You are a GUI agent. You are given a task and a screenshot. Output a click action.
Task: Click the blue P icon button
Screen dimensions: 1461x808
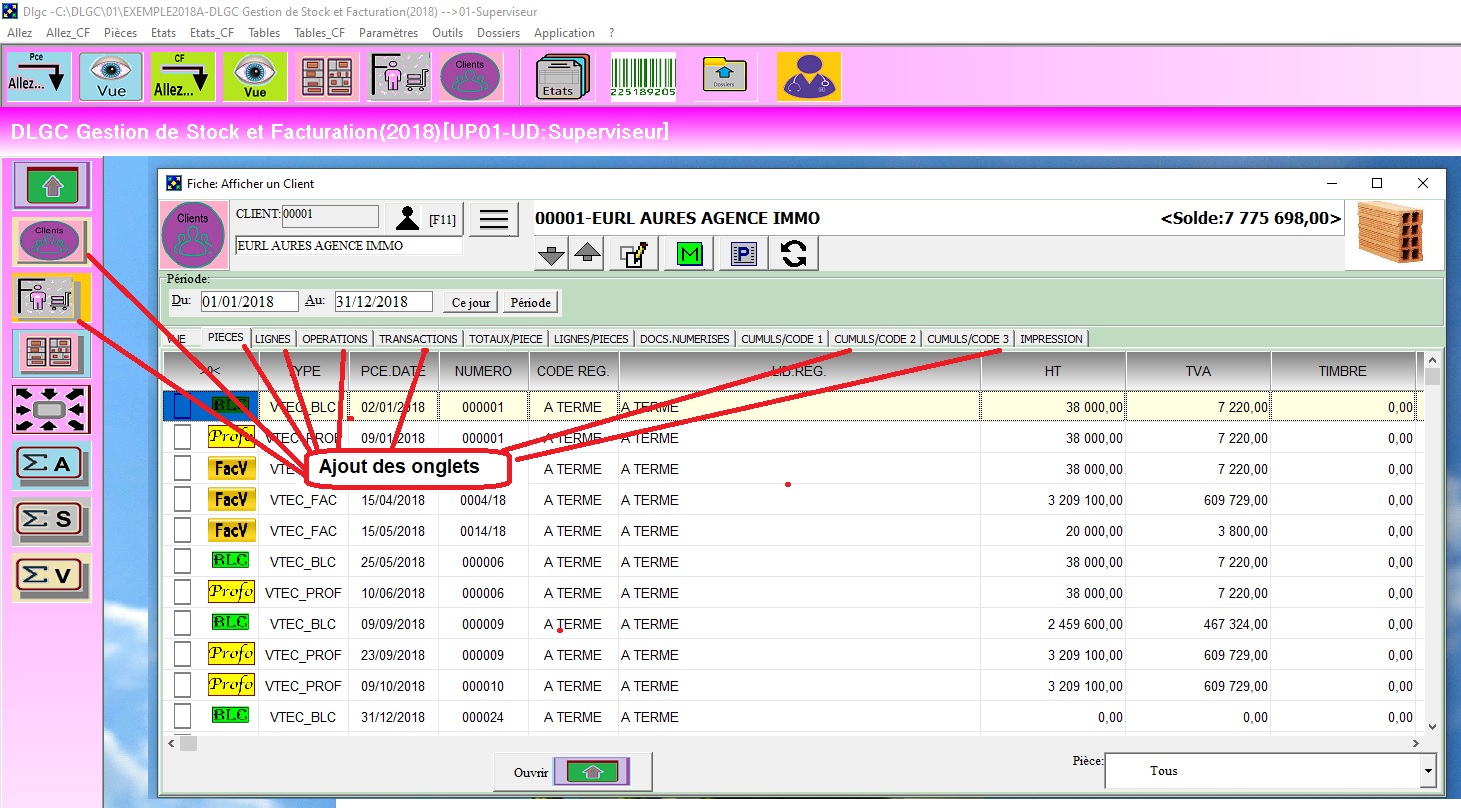coord(744,254)
